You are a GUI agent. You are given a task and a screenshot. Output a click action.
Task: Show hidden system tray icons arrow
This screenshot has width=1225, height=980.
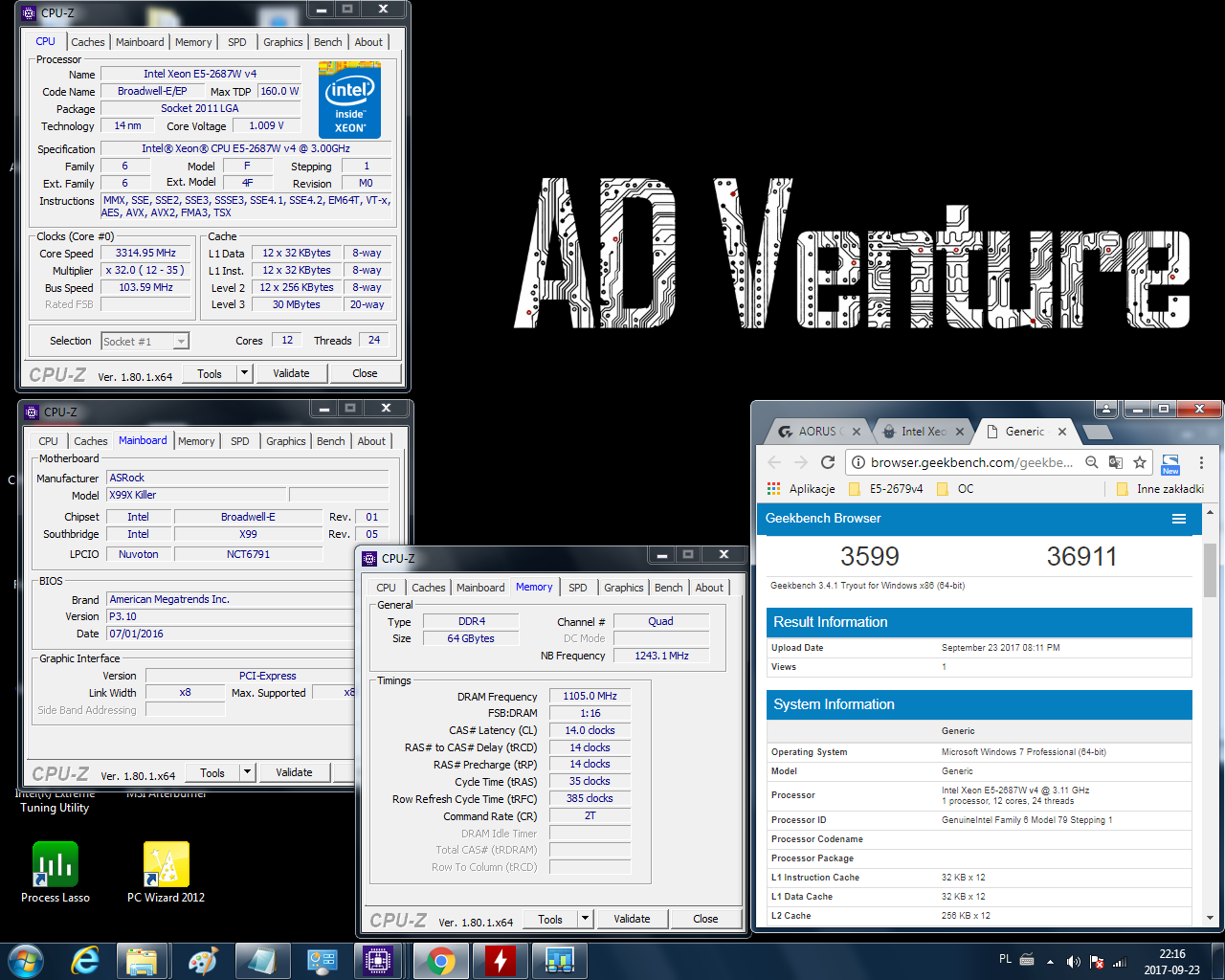(x=1050, y=961)
